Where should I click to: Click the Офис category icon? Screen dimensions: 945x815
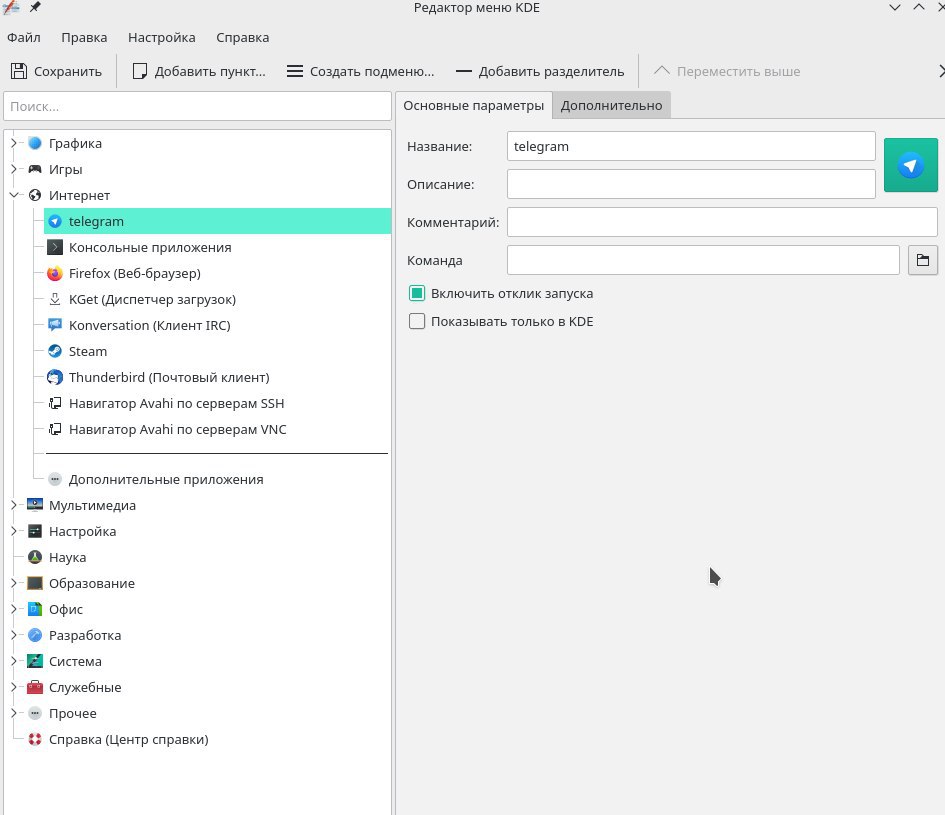pos(35,609)
